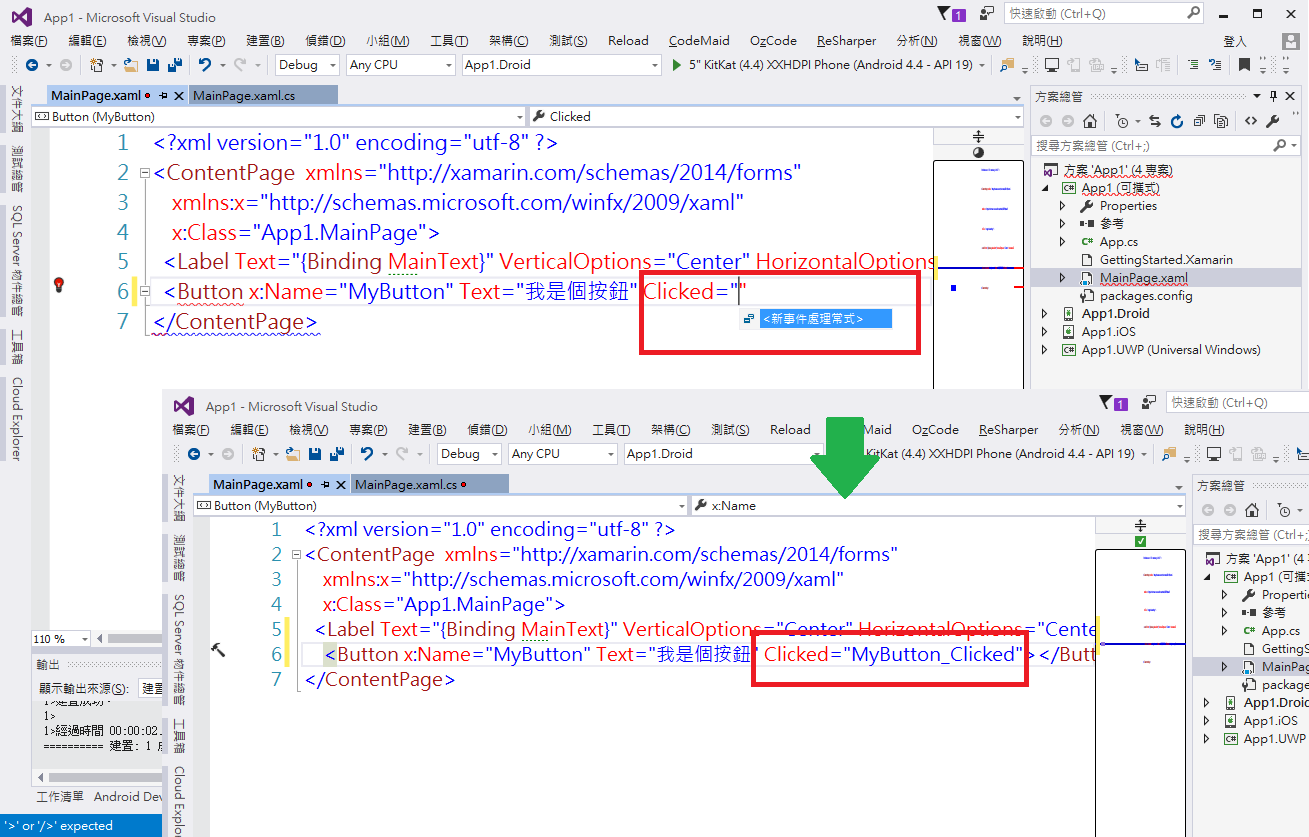Viewport: 1309px width, 837px height.
Task: Select App1.iOS project in lower Solution Explorer
Action: pyautogui.click(x=1271, y=721)
